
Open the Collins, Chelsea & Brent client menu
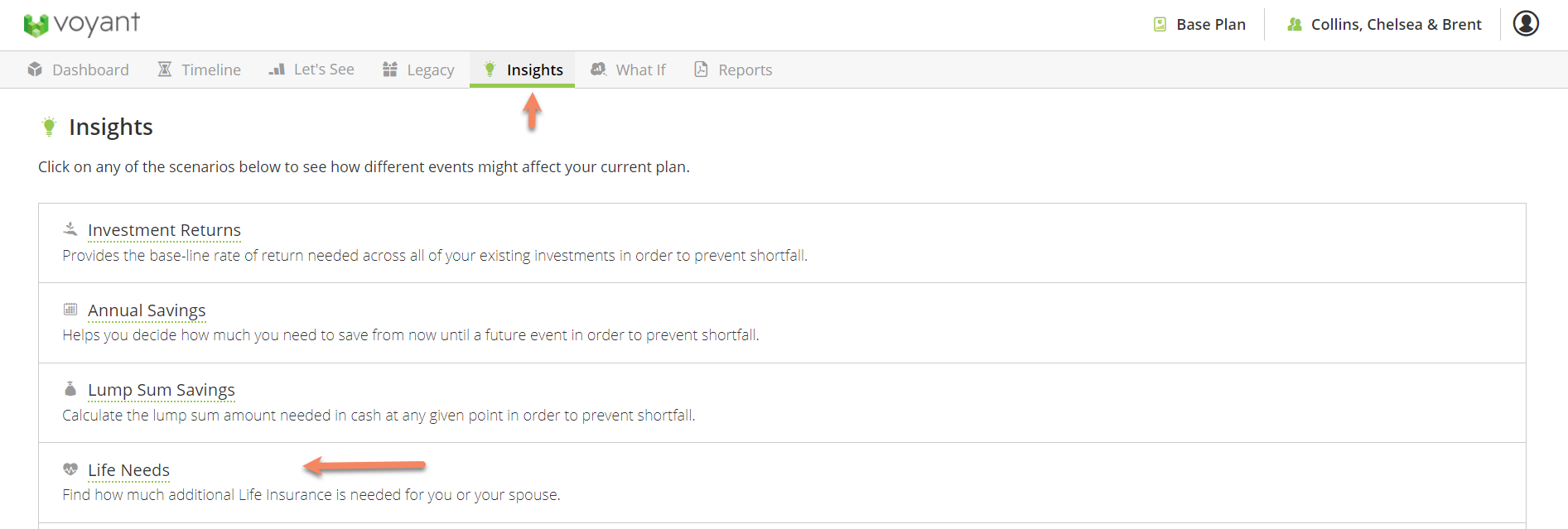pos(1384,25)
